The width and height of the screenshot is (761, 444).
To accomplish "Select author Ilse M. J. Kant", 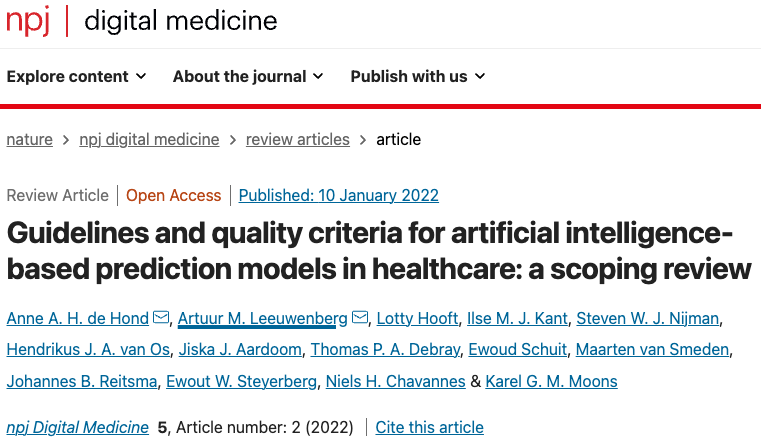I will coord(517,319).
